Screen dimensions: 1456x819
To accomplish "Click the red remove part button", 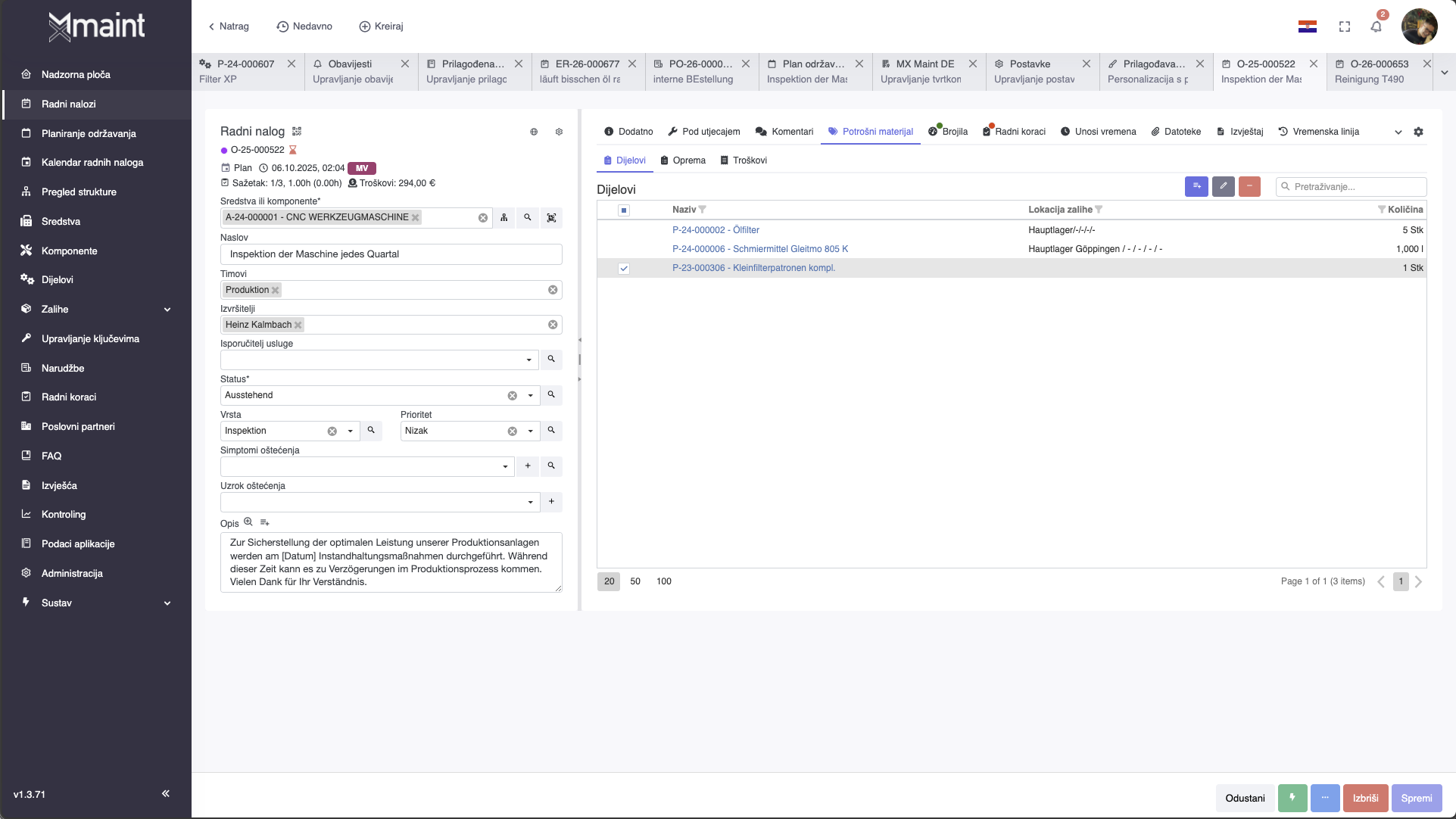I will pos(1249,186).
